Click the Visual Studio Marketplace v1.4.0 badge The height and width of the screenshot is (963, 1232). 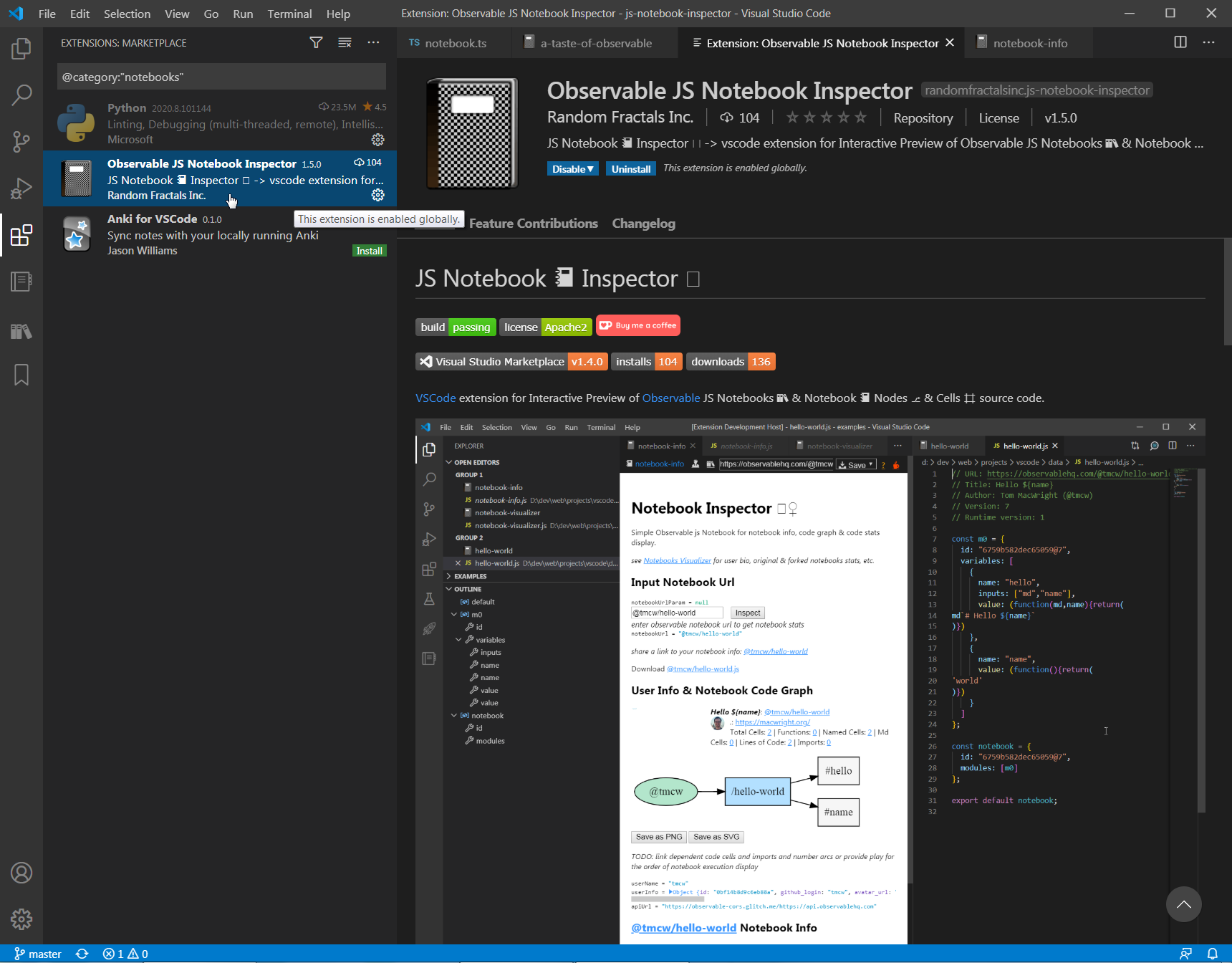(511, 362)
